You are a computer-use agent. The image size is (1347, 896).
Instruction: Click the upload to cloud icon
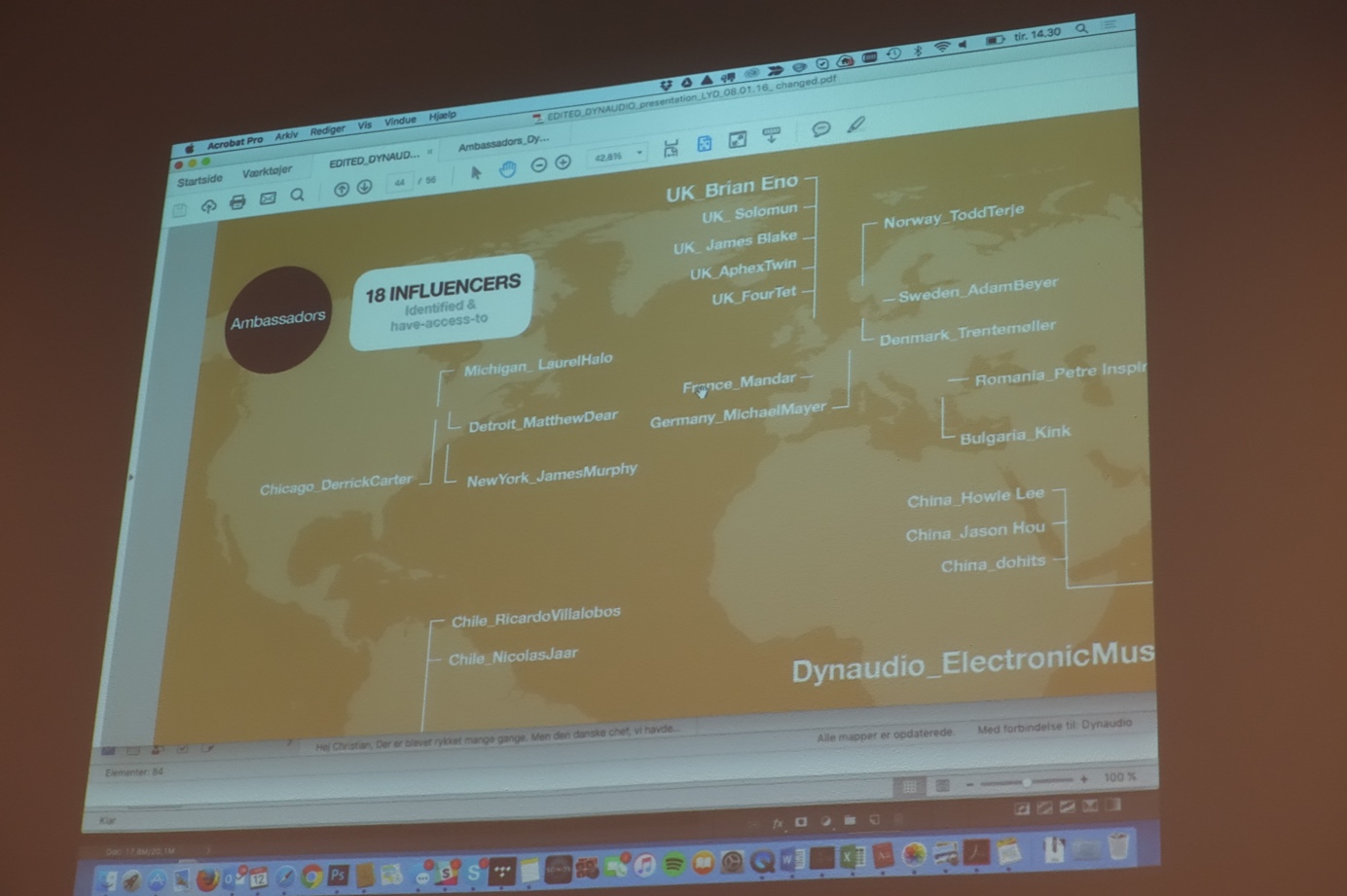[208, 206]
